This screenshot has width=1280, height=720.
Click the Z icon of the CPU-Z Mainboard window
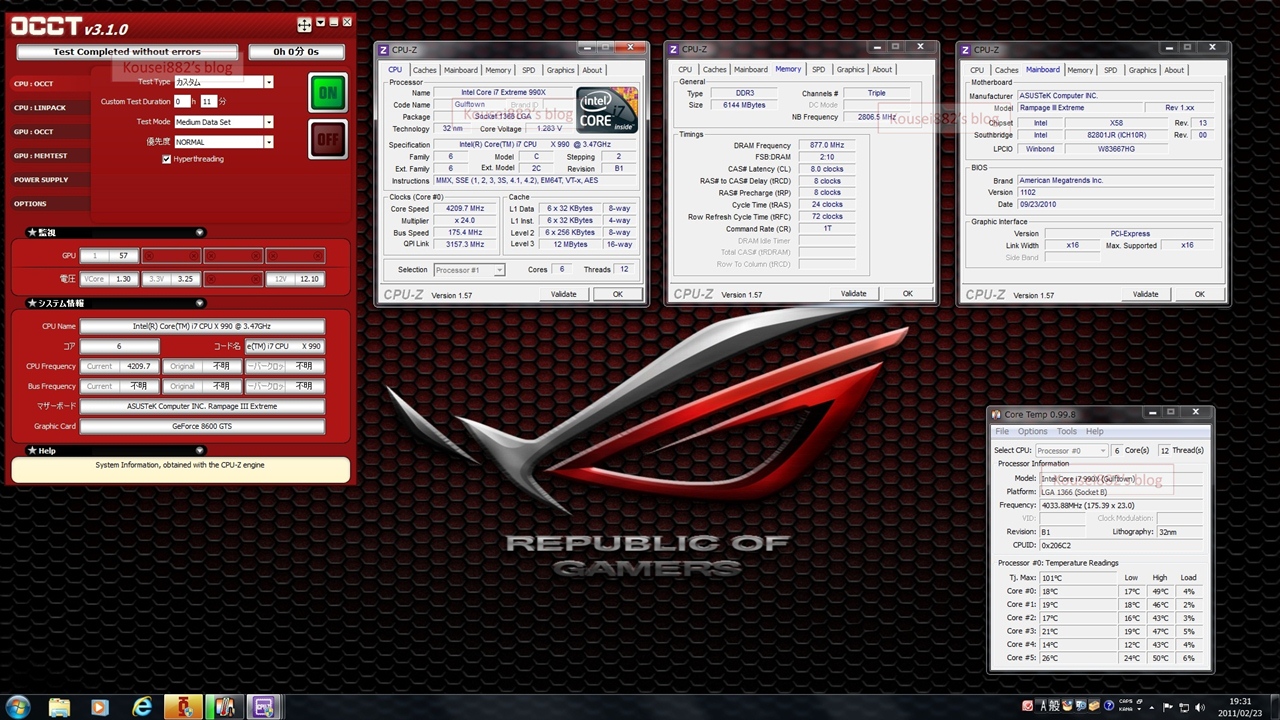965,49
